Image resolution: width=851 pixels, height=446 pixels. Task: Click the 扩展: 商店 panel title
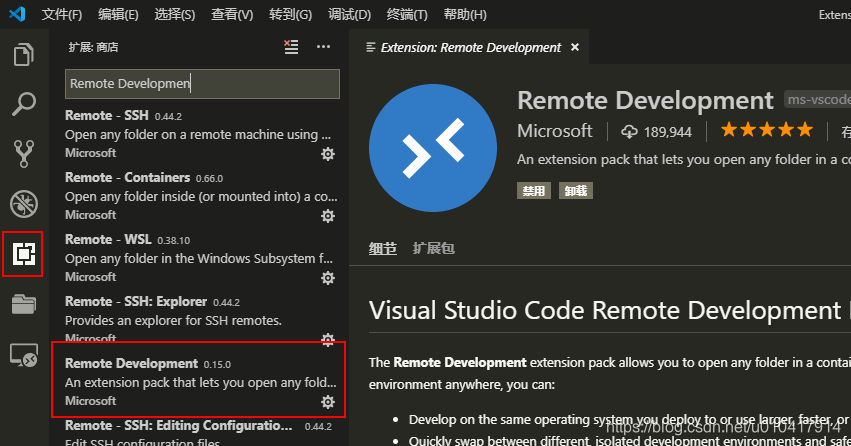pyautogui.click(x=93, y=47)
